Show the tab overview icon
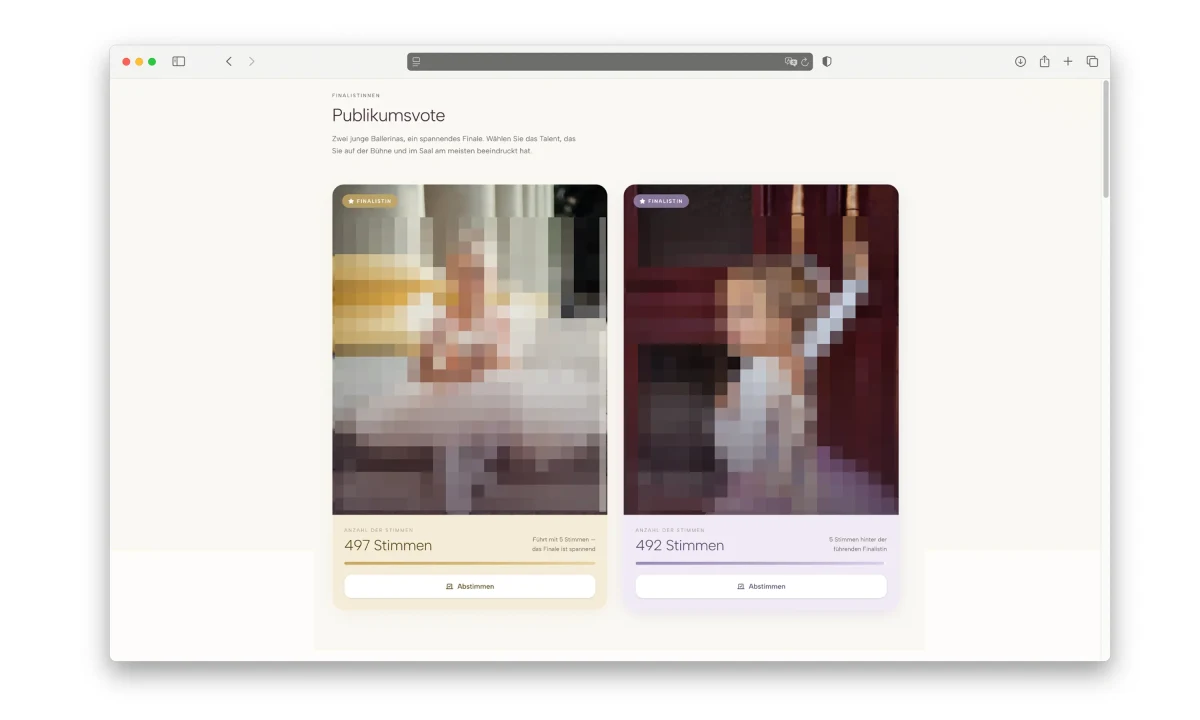The image size is (1200, 720). (1092, 61)
